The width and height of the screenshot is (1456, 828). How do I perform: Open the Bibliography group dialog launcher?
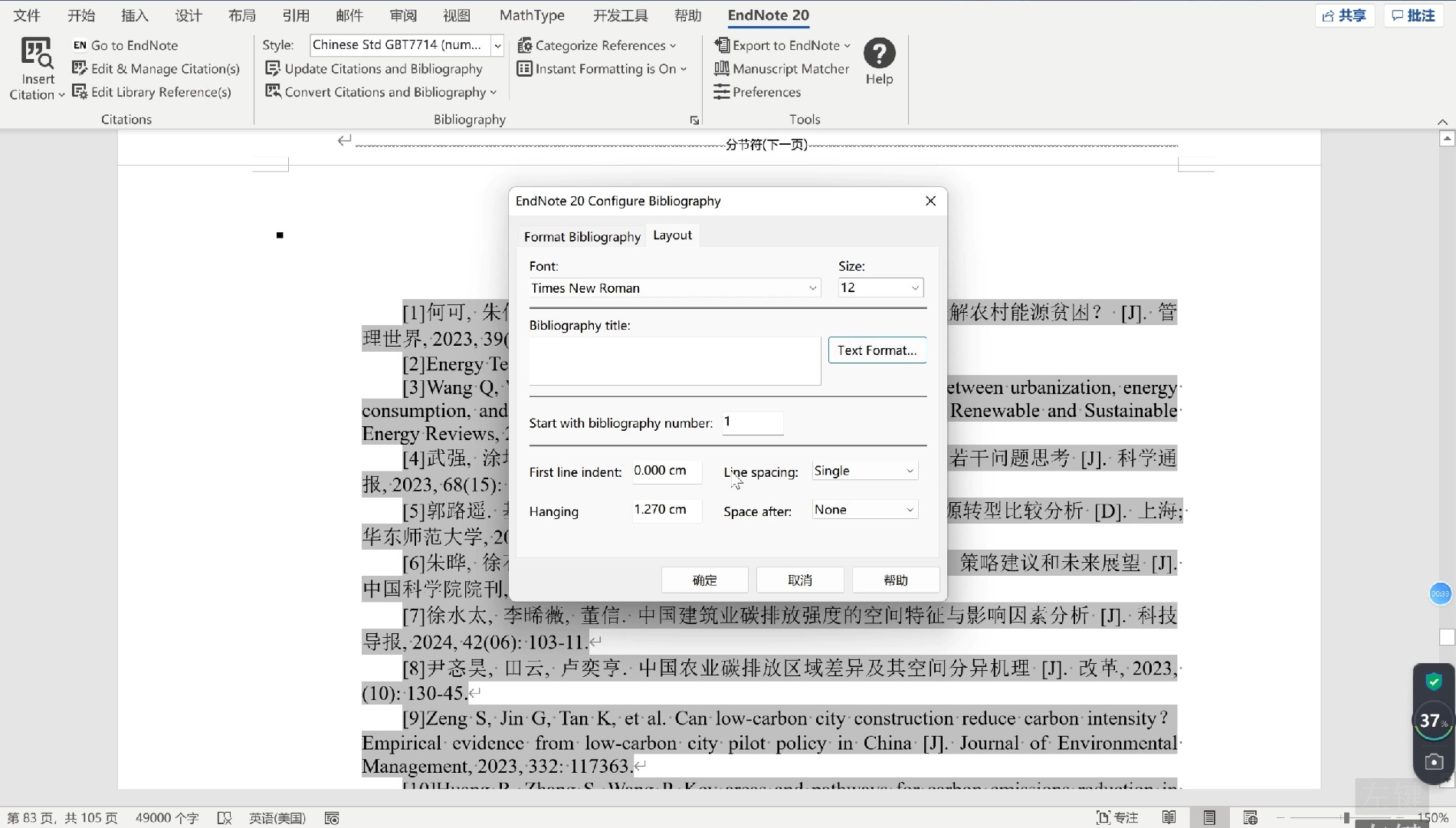[x=694, y=120]
